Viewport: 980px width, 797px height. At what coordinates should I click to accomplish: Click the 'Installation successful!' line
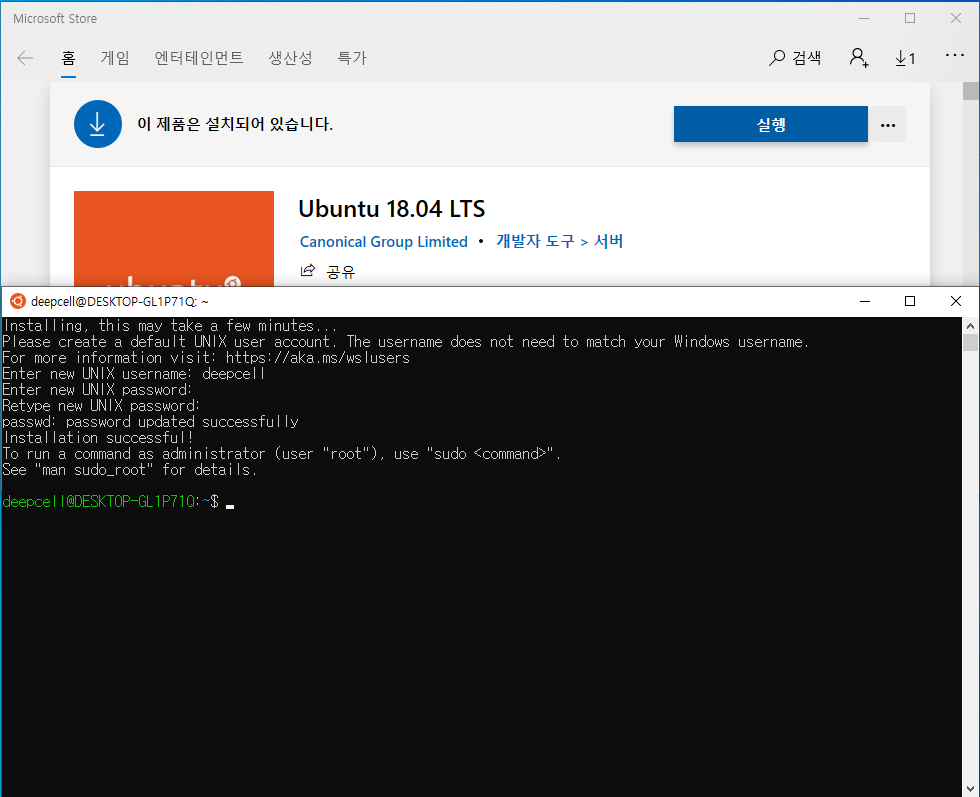(98, 438)
